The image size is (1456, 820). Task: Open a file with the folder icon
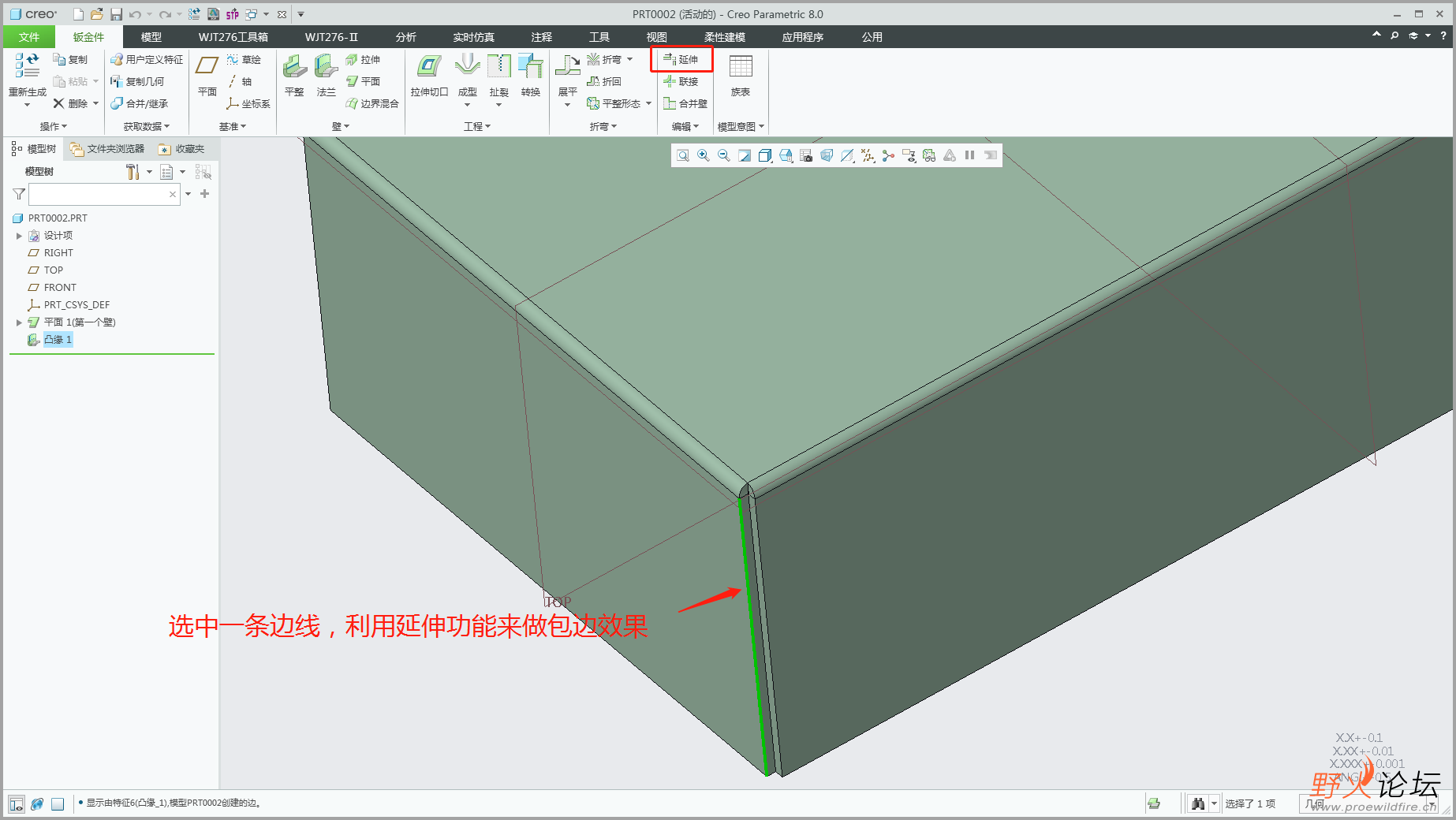[96, 14]
